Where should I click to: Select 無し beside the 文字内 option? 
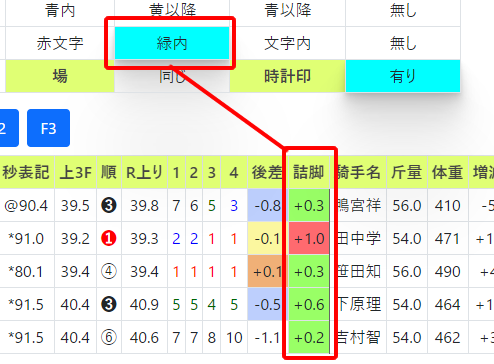[403, 43]
